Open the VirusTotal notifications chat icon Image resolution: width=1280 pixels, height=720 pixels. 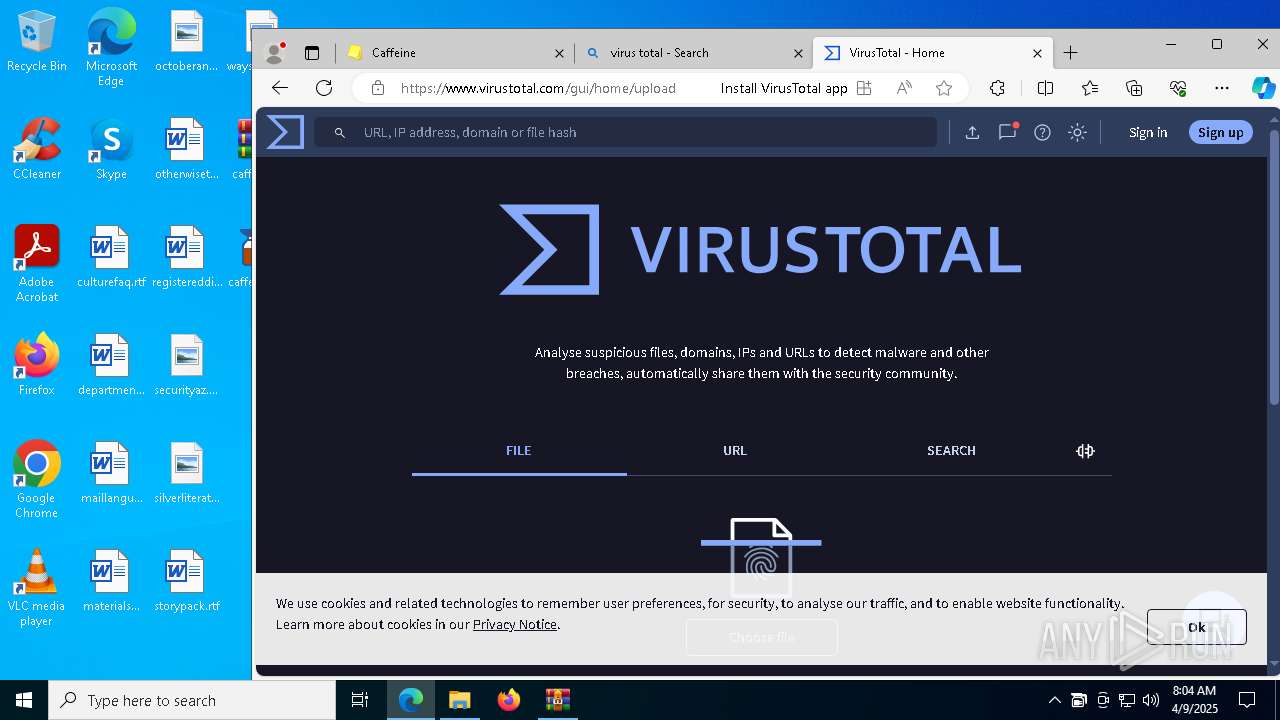tap(1007, 132)
